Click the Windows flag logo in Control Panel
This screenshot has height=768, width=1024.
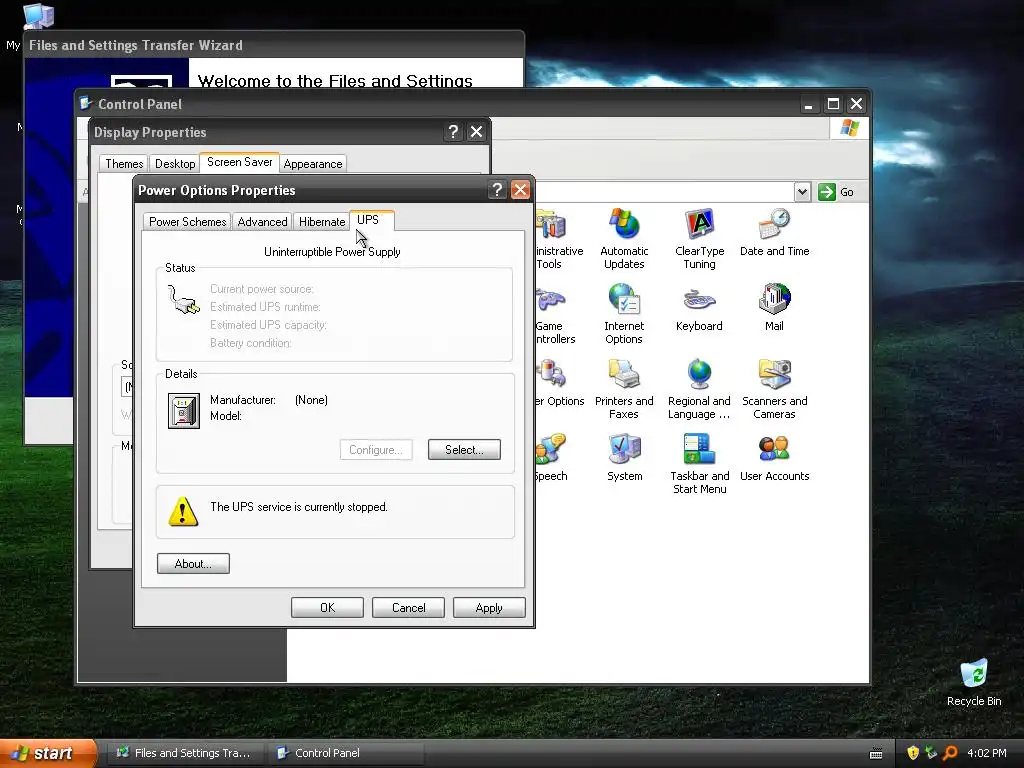[x=850, y=128]
